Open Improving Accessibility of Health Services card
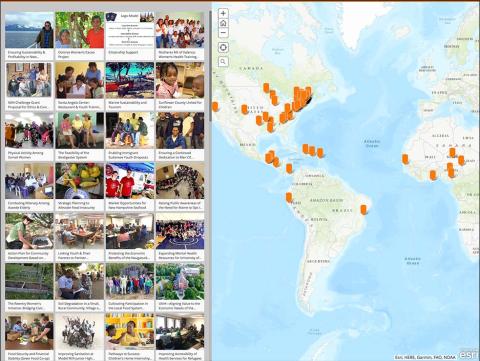The width and height of the screenshot is (480, 361). (180, 337)
